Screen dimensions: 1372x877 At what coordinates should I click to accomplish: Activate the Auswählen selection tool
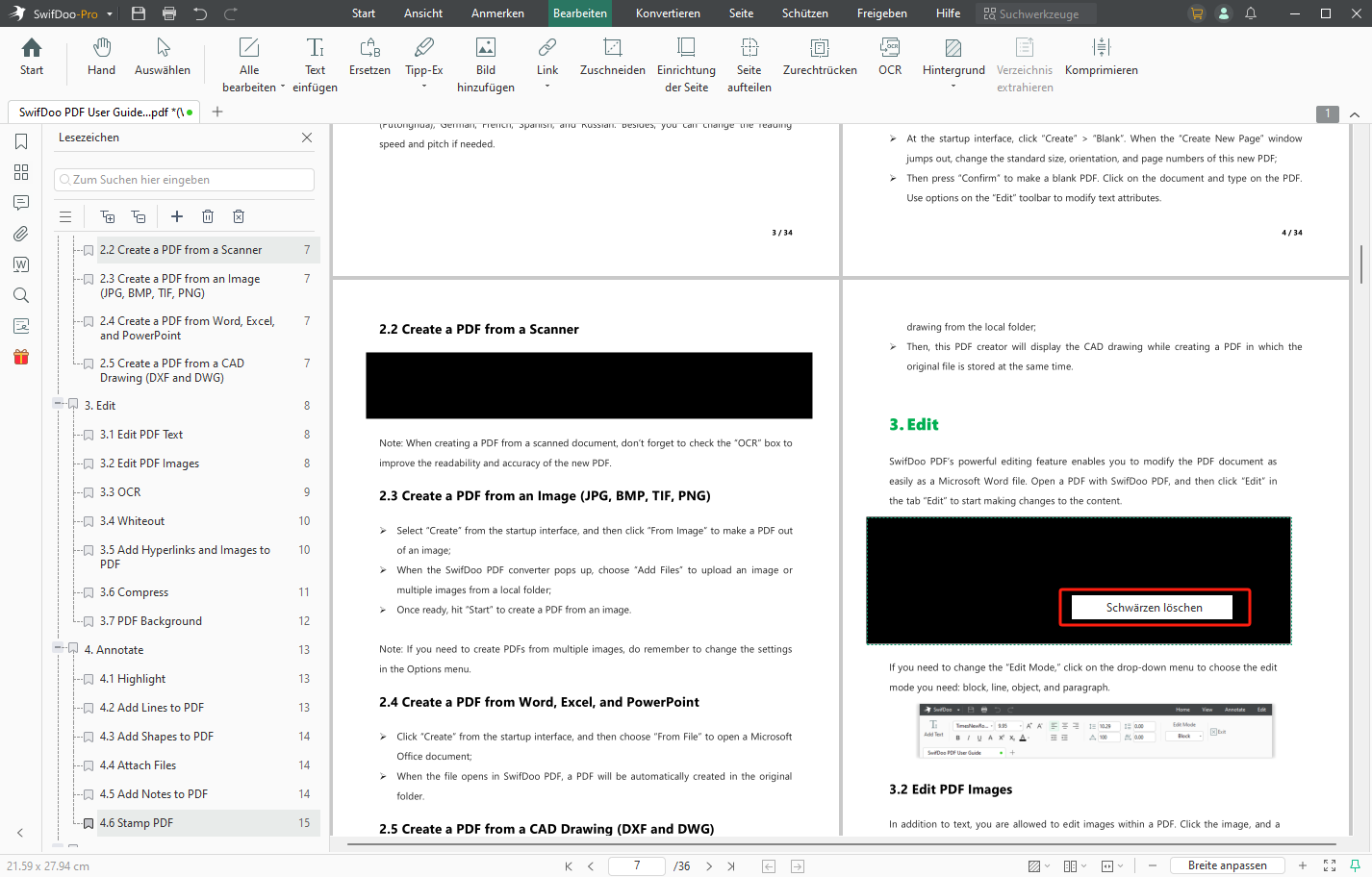point(163,57)
